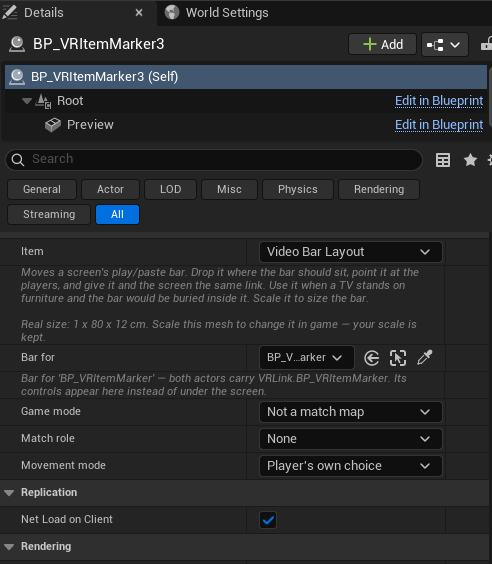
Task: Pick actor from scene eyedropper icon
Action: coord(425,358)
